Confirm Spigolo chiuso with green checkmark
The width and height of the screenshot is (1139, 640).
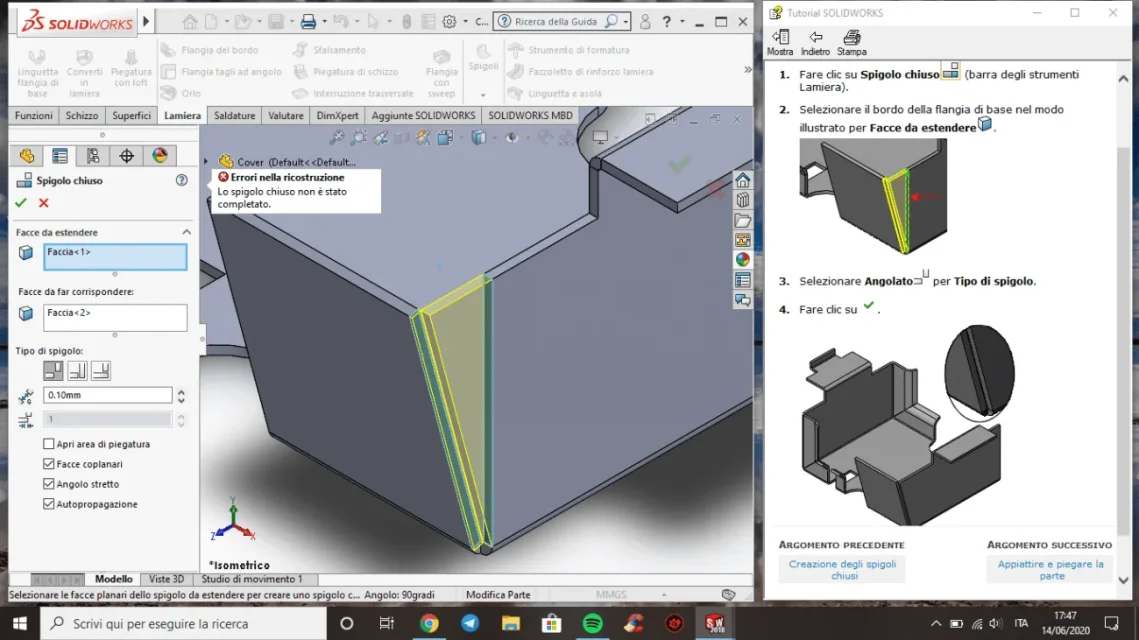tap(21, 203)
